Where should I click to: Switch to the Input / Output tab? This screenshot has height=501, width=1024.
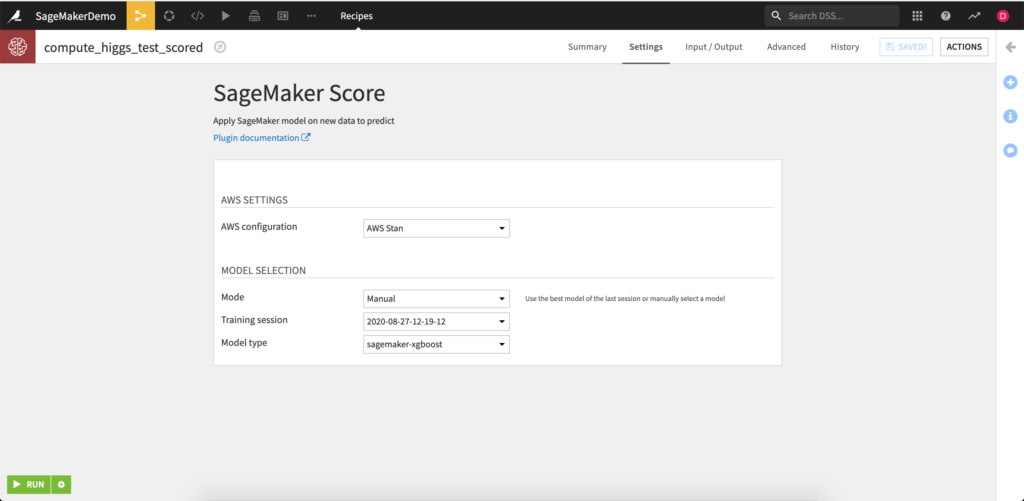(713, 47)
